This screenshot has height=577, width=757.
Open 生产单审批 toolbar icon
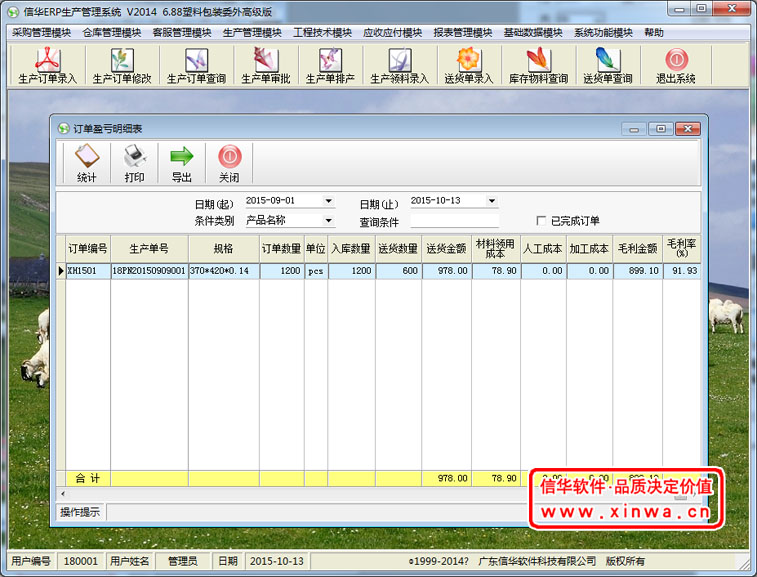266,65
